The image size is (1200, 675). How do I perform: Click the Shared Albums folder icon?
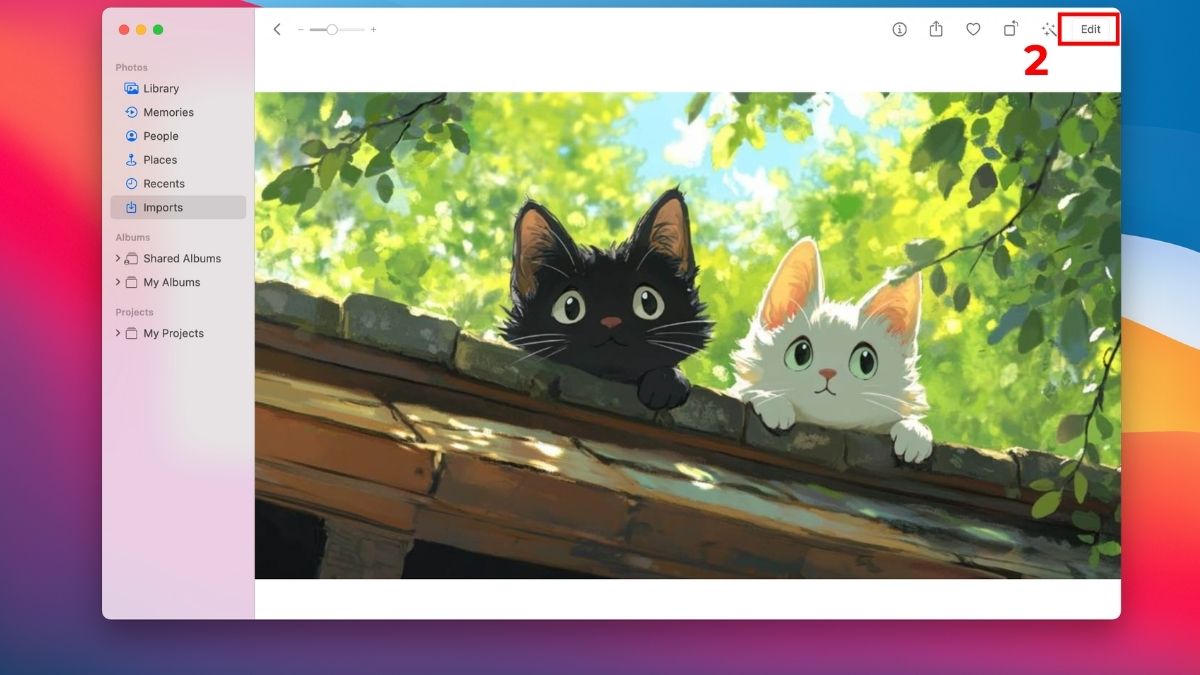tap(131, 258)
